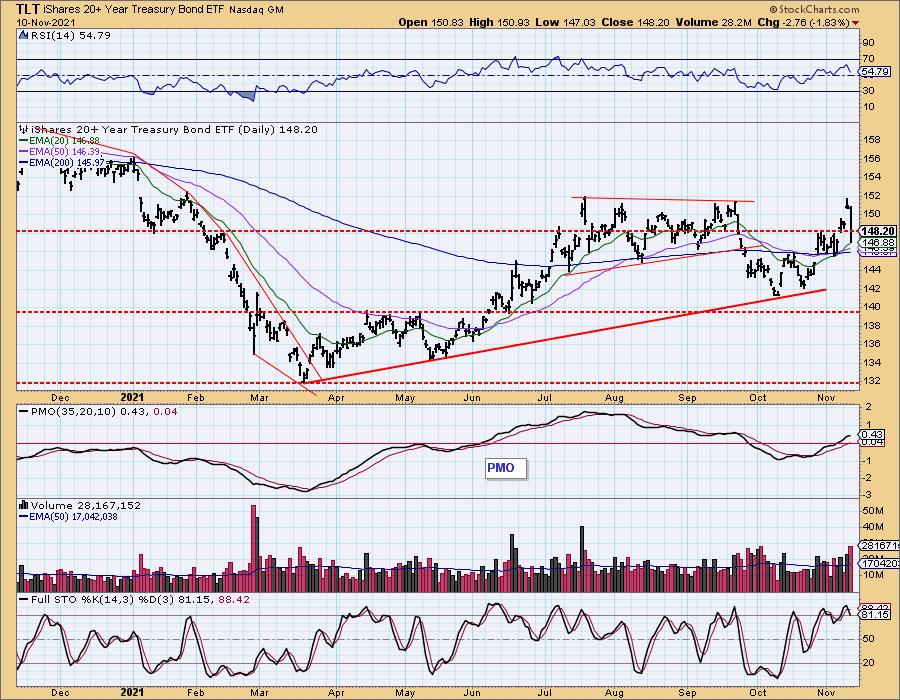The height and width of the screenshot is (700, 900).
Task: Click the Jun label on the bottom axis
Action: pyautogui.click(x=472, y=693)
